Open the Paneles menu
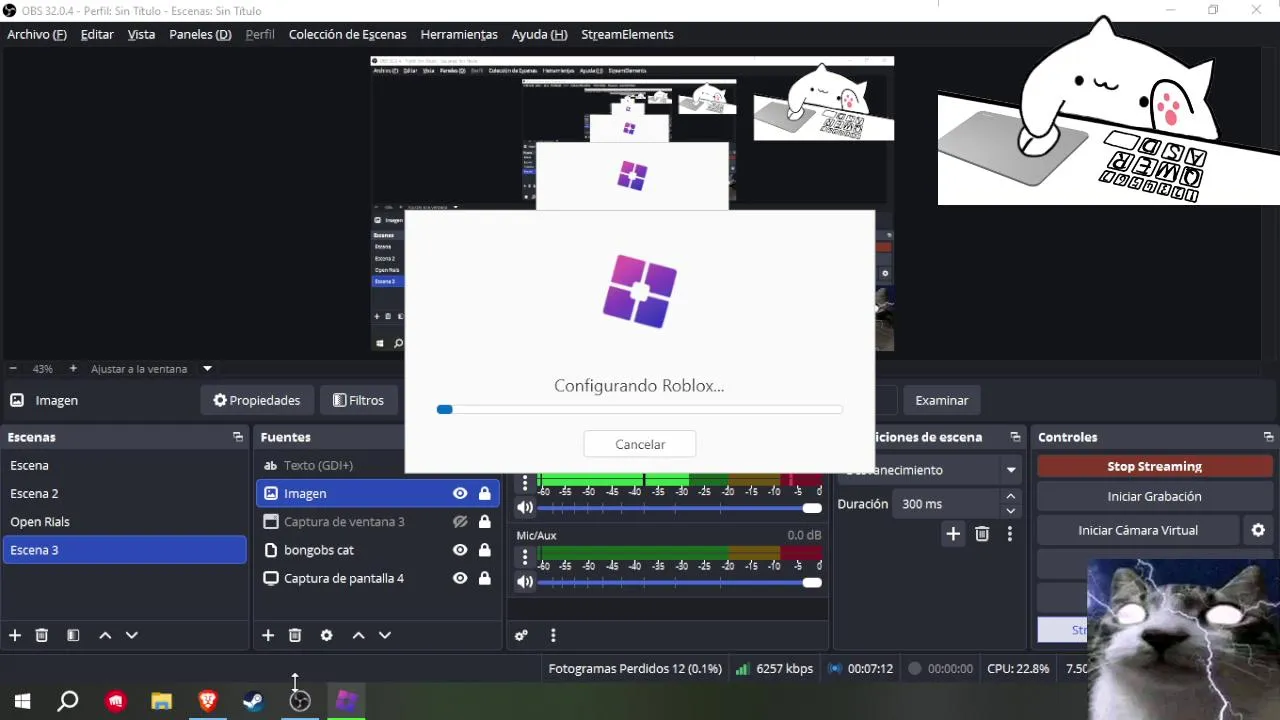 [200, 34]
